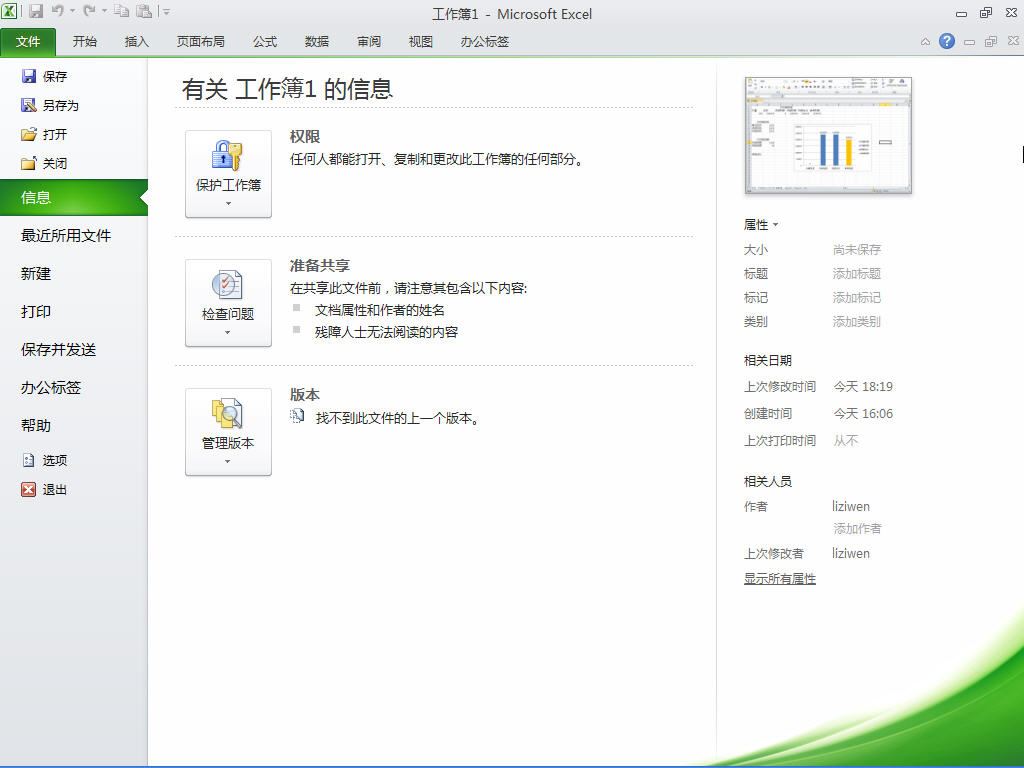Screen dimensions: 1024x768
Task: Click 添加类别 field to add category
Action: point(857,322)
